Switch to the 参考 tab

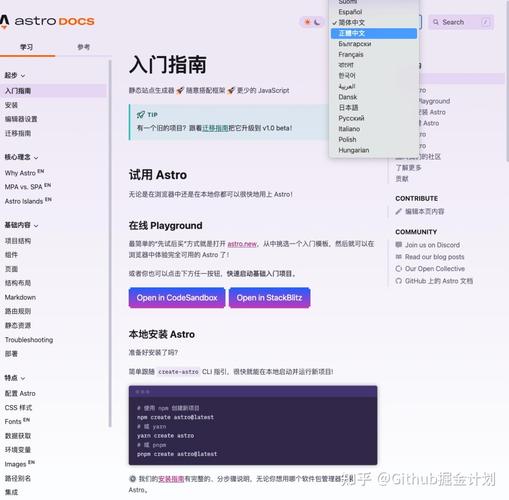click(x=83, y=47)
